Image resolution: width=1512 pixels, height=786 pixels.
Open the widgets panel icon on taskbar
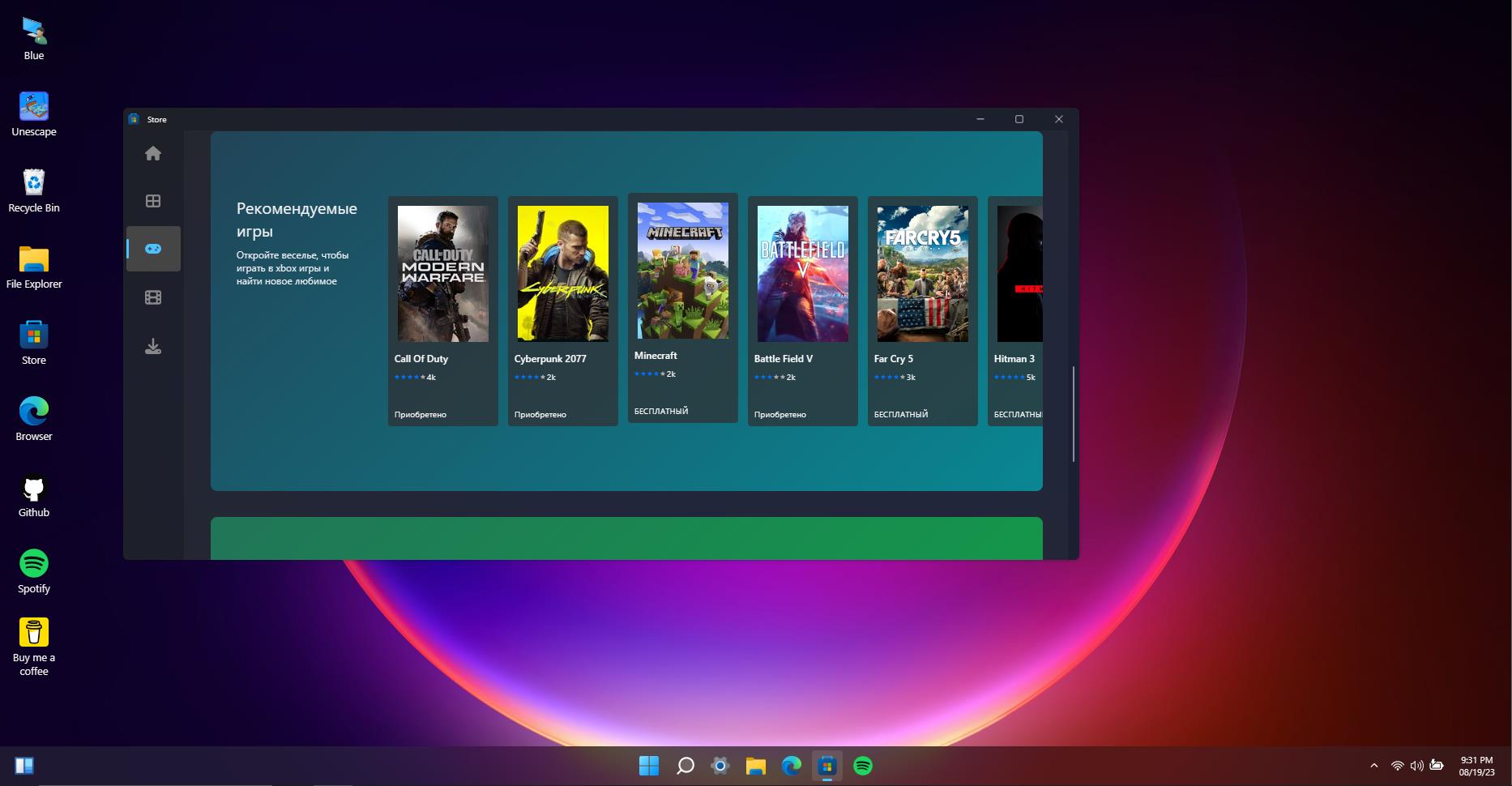point(24,766)
